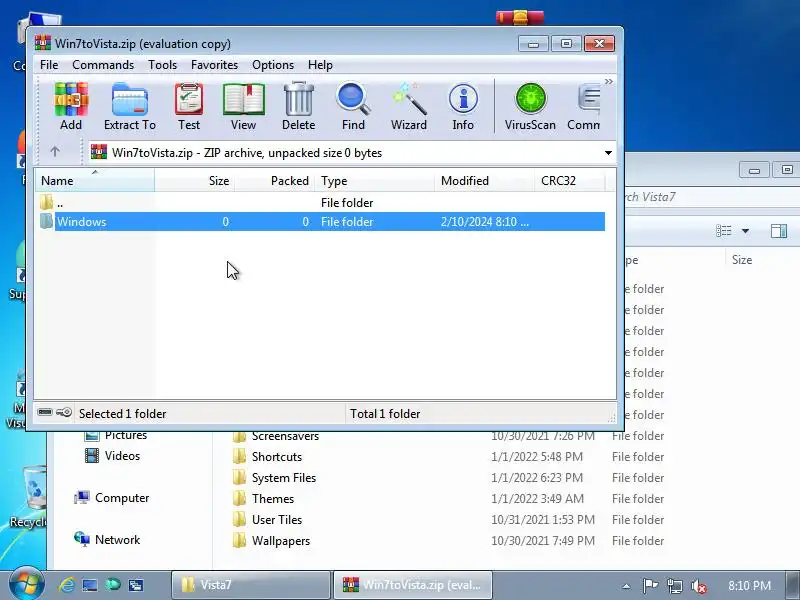Screen dimensions: 800x600
Task: Launch Internet Explorer from taskbar
Action: 67,585
